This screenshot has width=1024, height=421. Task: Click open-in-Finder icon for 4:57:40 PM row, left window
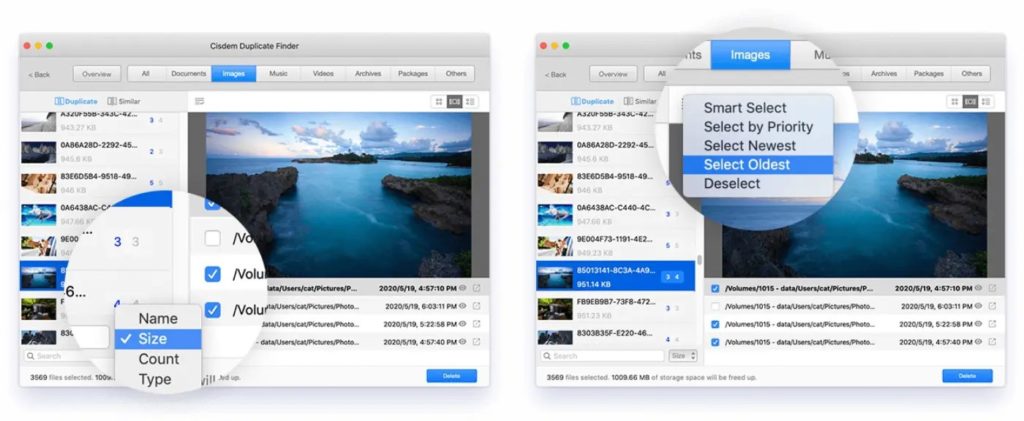point(475,342)
